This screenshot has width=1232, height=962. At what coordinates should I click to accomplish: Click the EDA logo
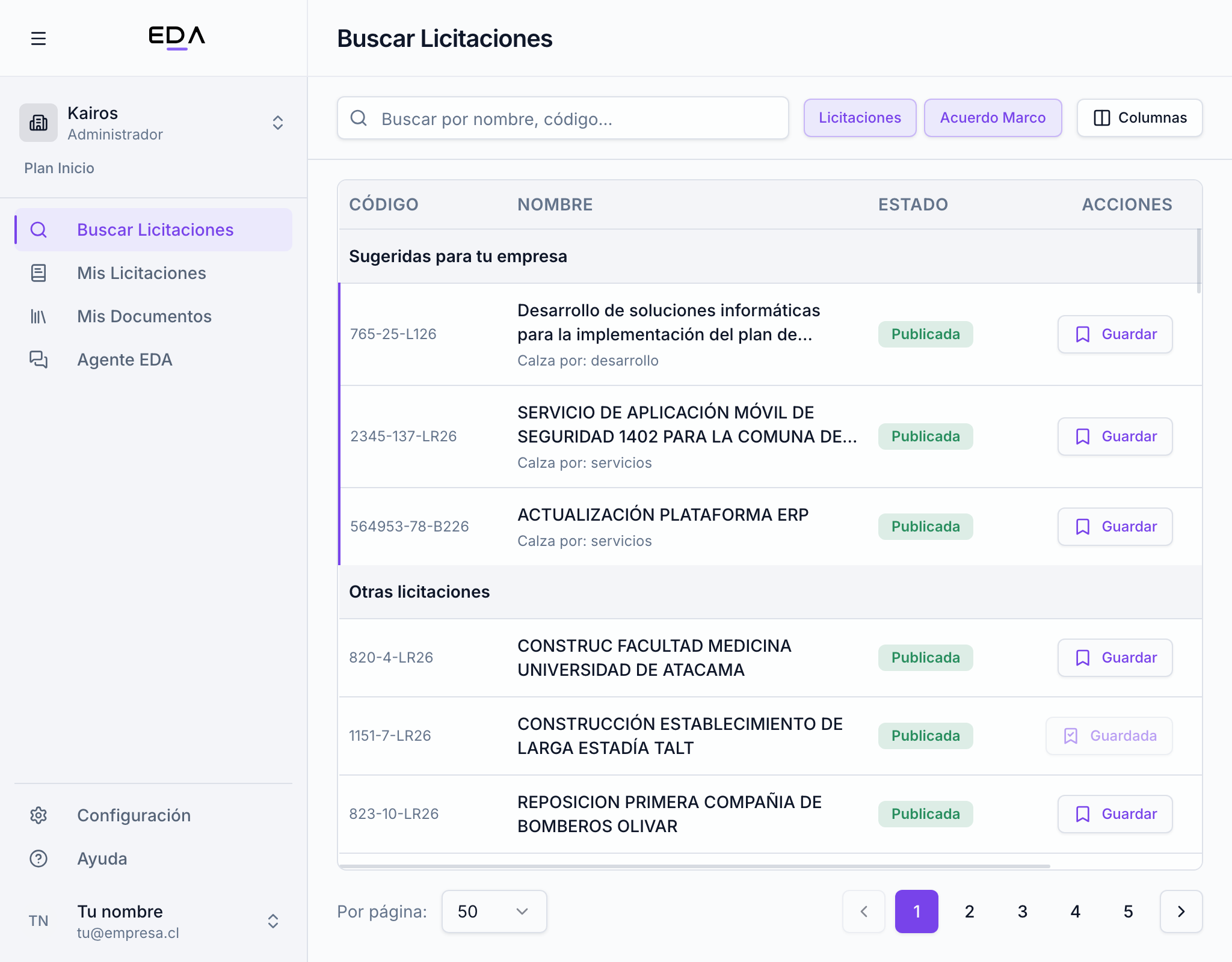[177, 38]
